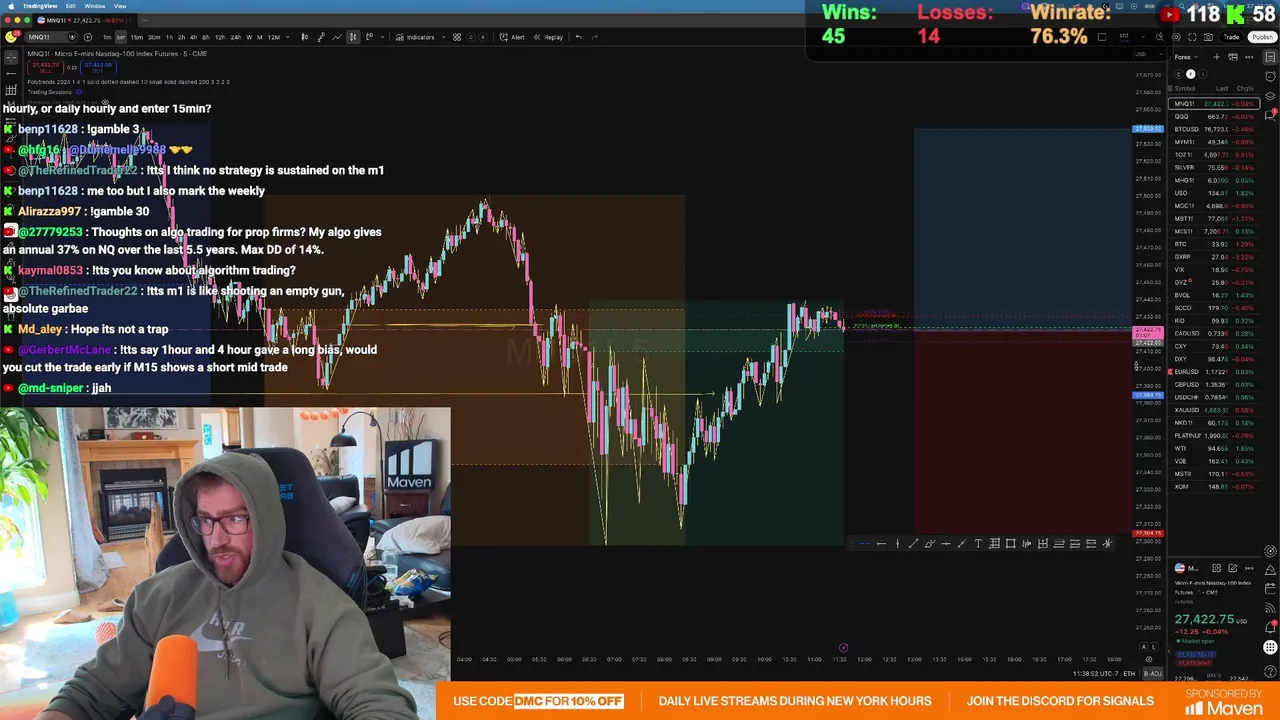Pick the vertical line tool in floating toolbar

click(x=897, y=544)
